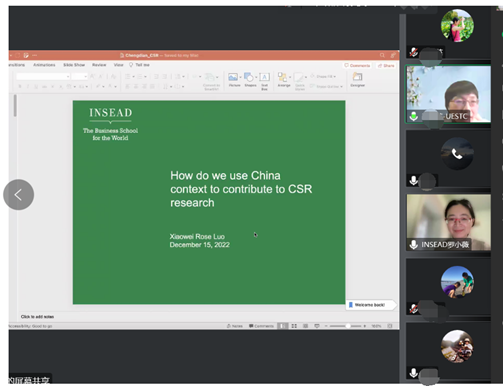This screenshot has height=386, width=503.
Task: Expand Convert to SmartArt dropdown arrow
Action: click(217, 77)
